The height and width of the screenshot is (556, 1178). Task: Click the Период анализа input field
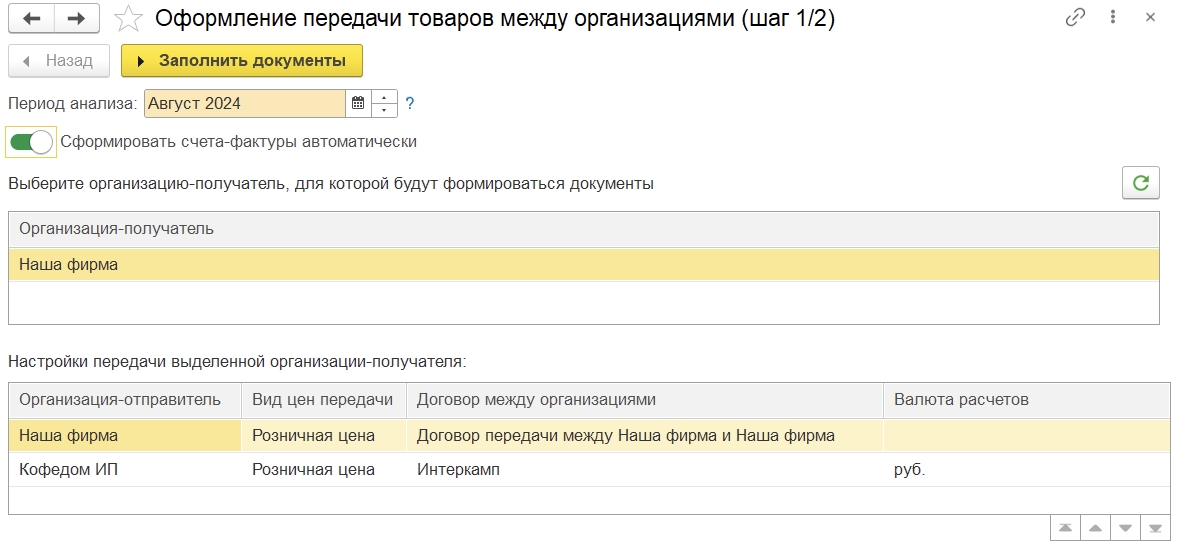(245, 104)
